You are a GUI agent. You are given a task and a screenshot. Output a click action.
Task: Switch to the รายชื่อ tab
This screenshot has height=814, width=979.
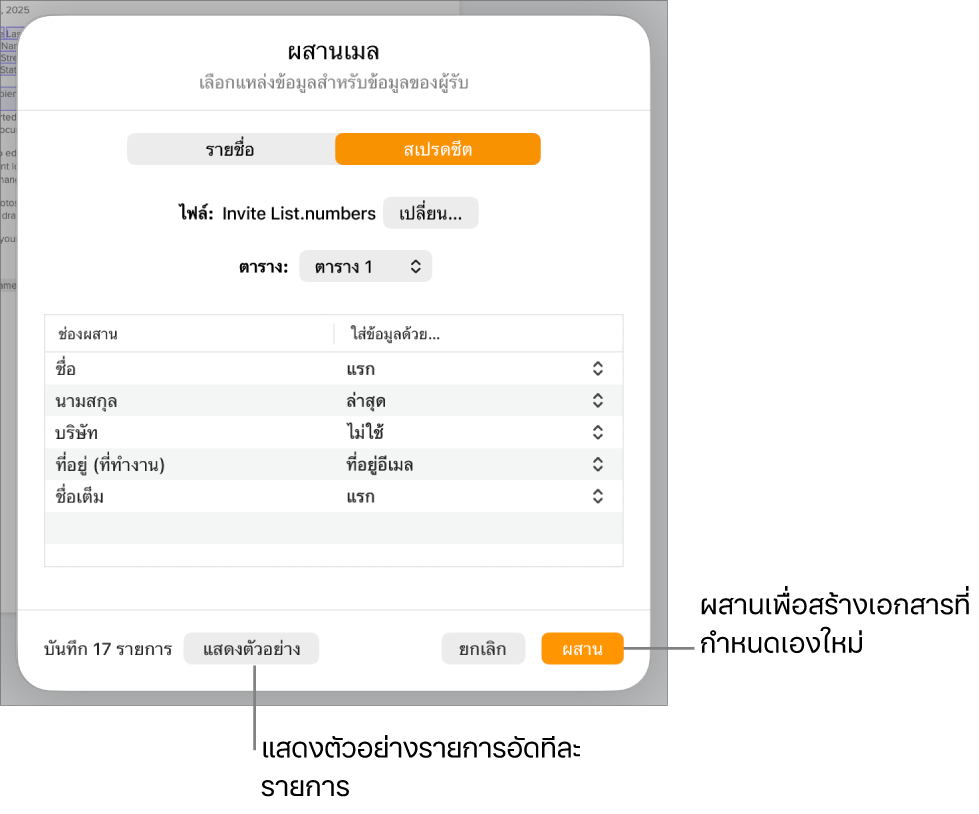click(x=231, y=149)
